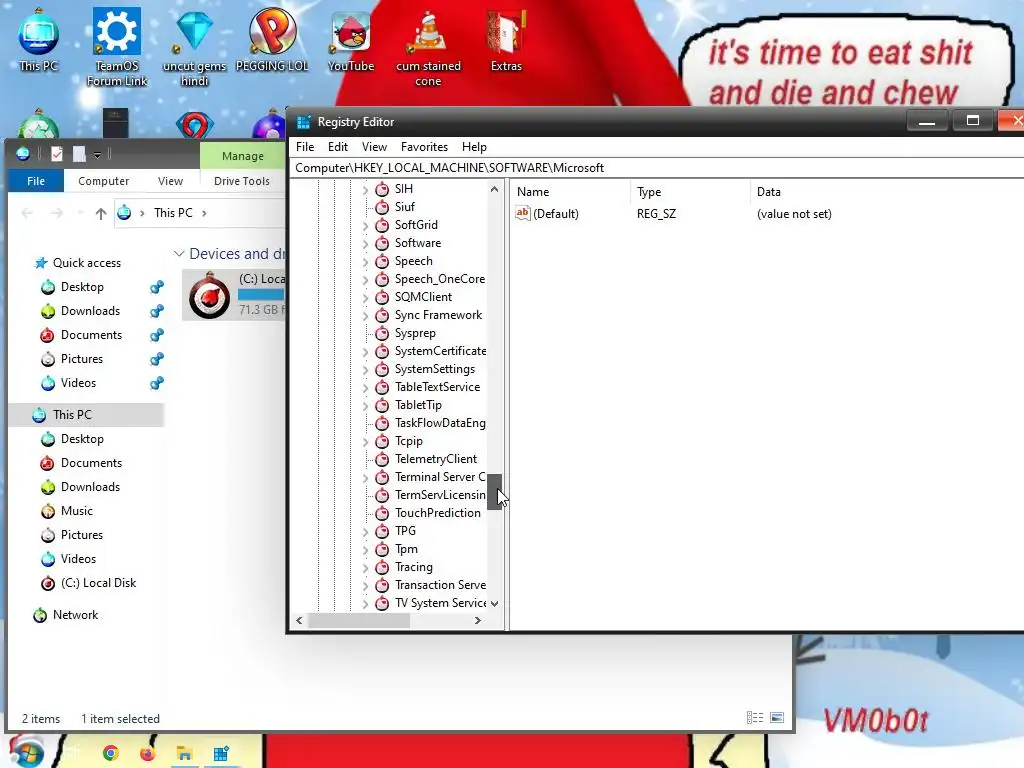Viewport: 1024px width, 768px height.
Task: Click File Explorer on the taskbar
Action: (184, 754)
